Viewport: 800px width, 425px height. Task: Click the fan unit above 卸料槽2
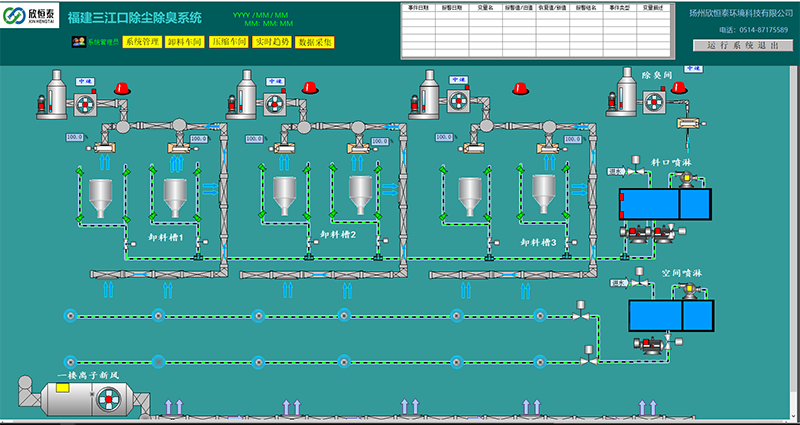pyautogui.click(x=274, y=104)
